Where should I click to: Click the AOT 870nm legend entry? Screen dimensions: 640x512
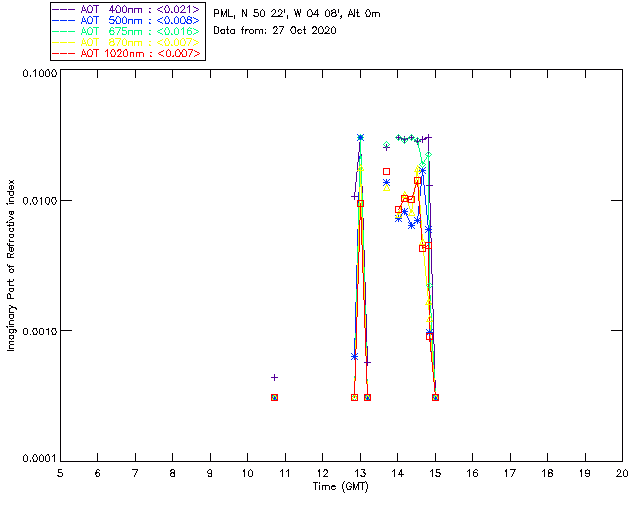click(x=127, y=42)
